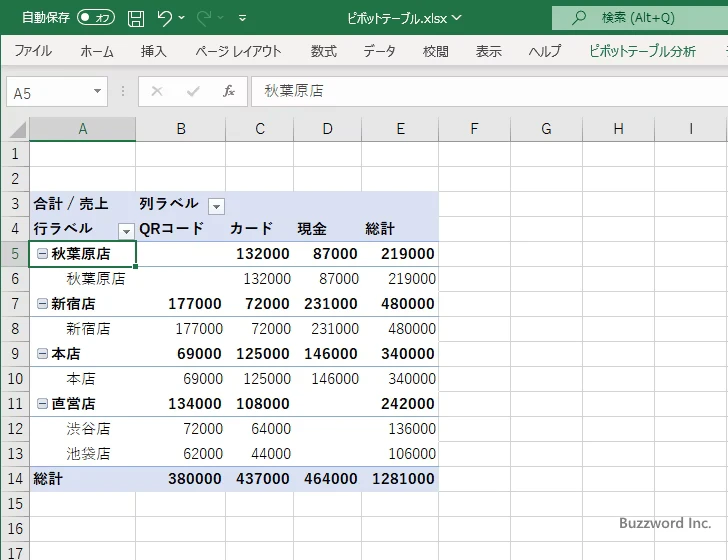Screen dimensions: 728x560
Task: Collapse the 直営店 group
Action: tap(42, 404)
